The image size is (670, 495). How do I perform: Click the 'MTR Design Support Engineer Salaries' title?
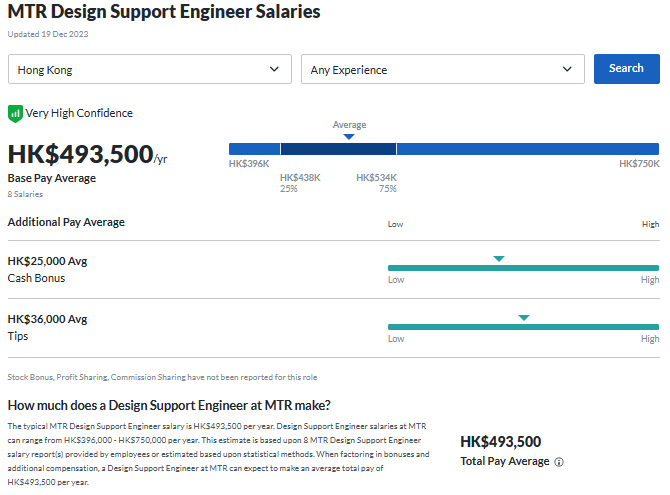coord(164,12)
